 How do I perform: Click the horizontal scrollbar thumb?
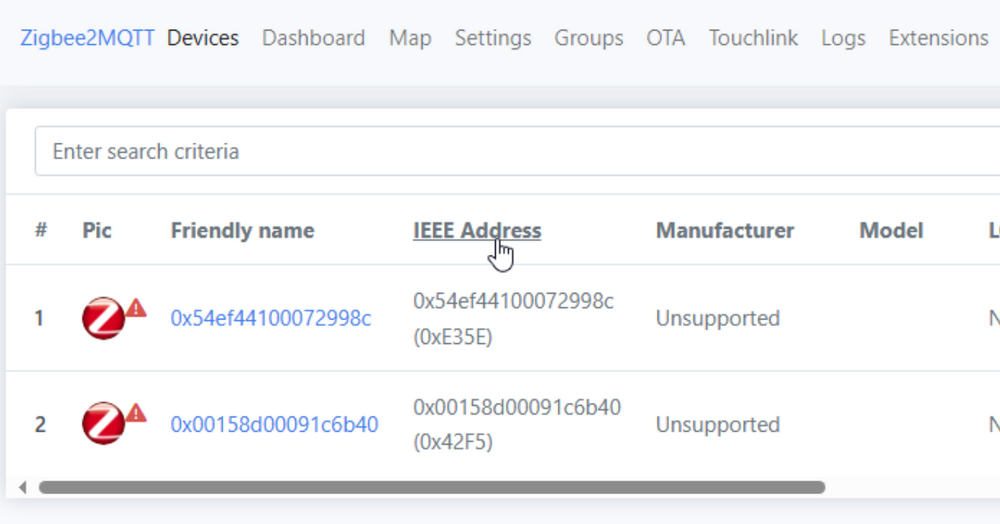click(x=430, y=488)
